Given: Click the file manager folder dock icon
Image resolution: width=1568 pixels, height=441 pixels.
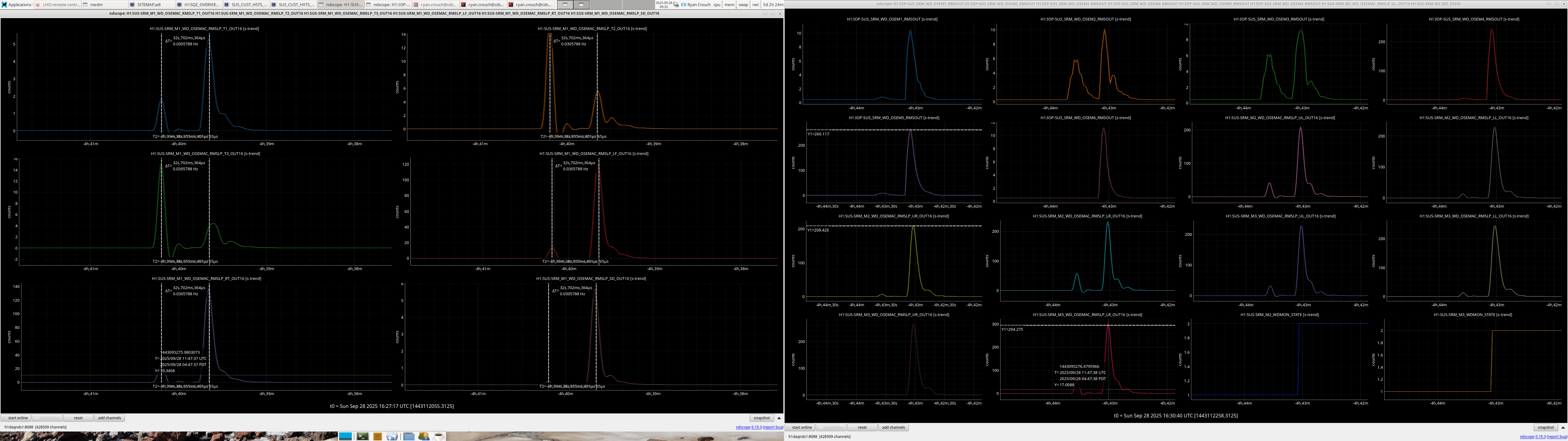Looking at the screenshot, I should (x=409, y=436).
